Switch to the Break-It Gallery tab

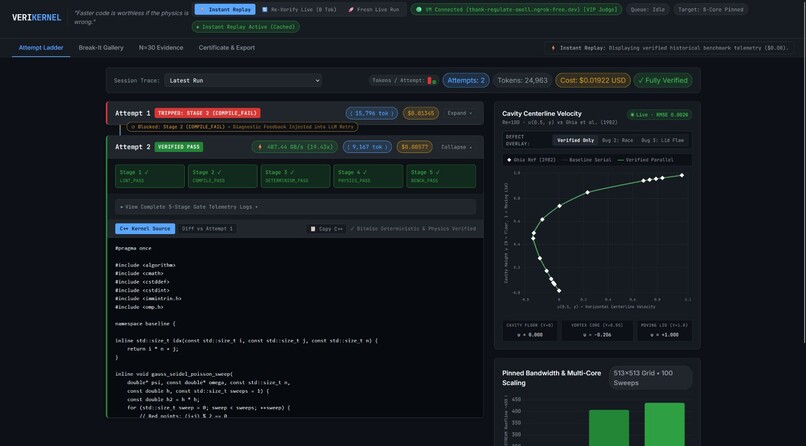[x=101, y=48]
